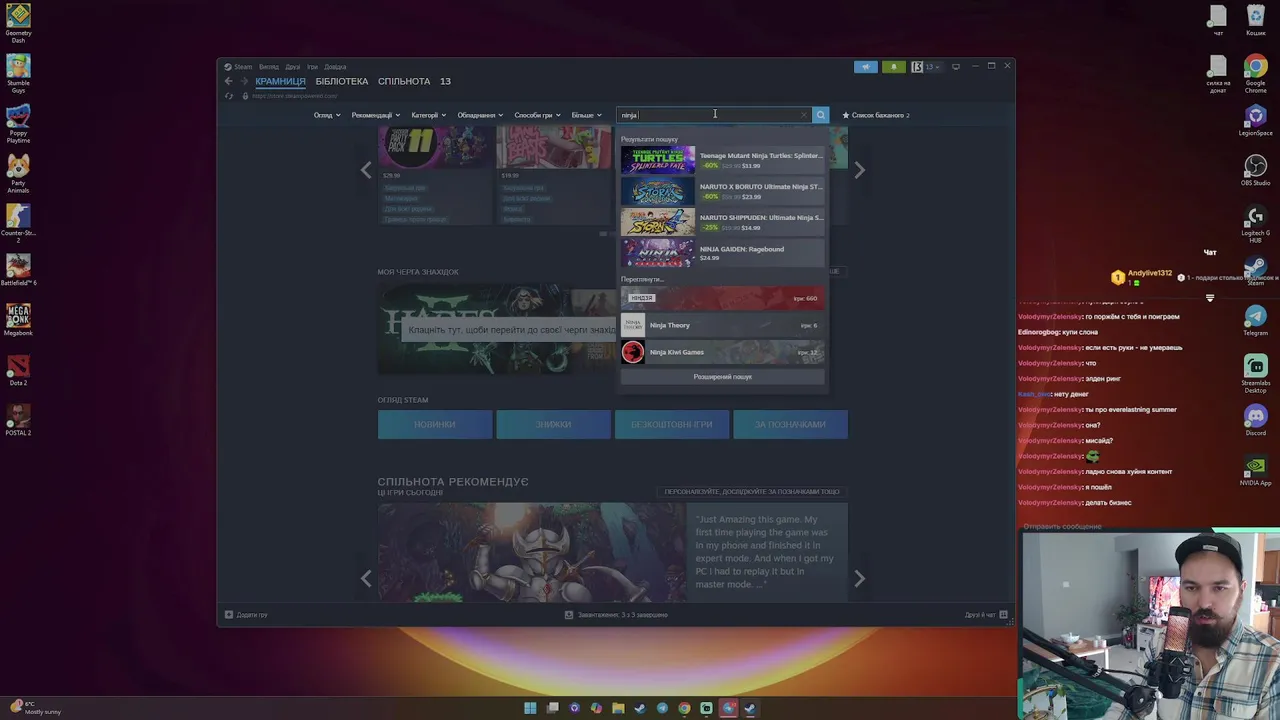Go back using Steam's back arrow
This screenshot has width=1280, height=720.
(x=228, y=81)
